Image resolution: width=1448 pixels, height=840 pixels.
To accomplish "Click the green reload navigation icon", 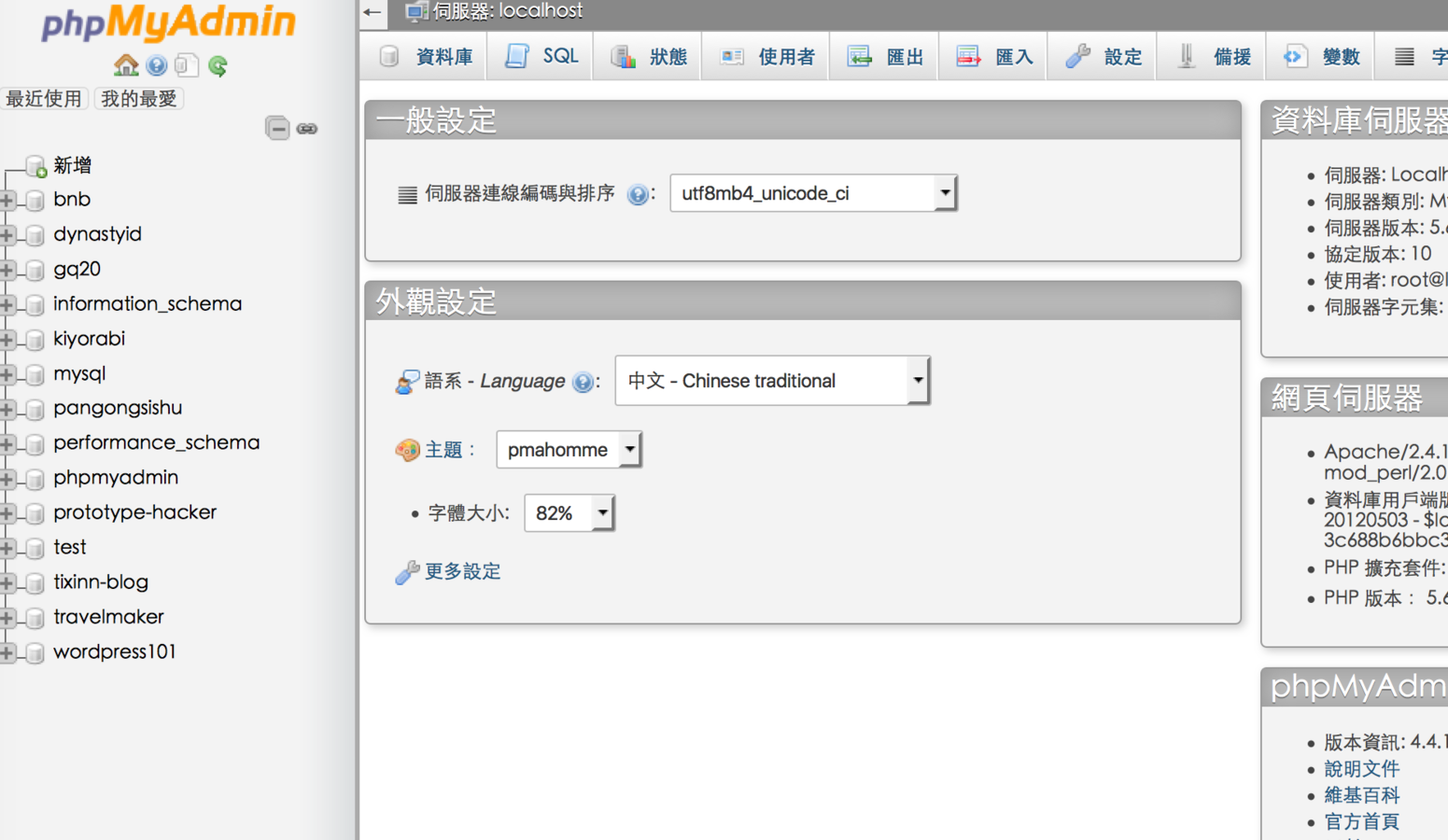I will pyautogui.click(x=218, y=65).
